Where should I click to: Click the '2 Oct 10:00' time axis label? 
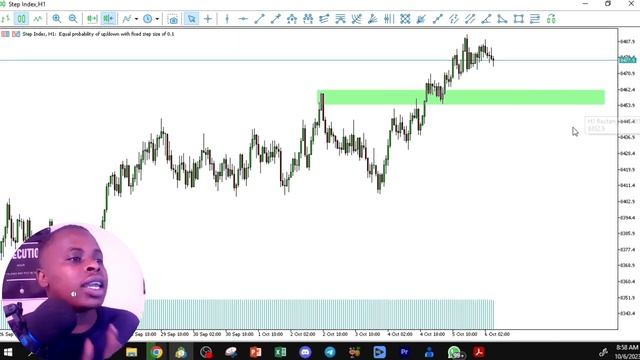[x=335, y=334]
